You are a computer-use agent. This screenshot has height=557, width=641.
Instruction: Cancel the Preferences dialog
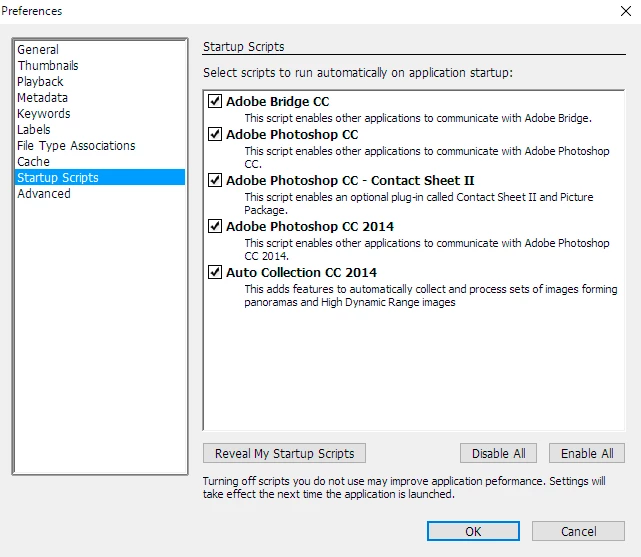coord(578,531)
